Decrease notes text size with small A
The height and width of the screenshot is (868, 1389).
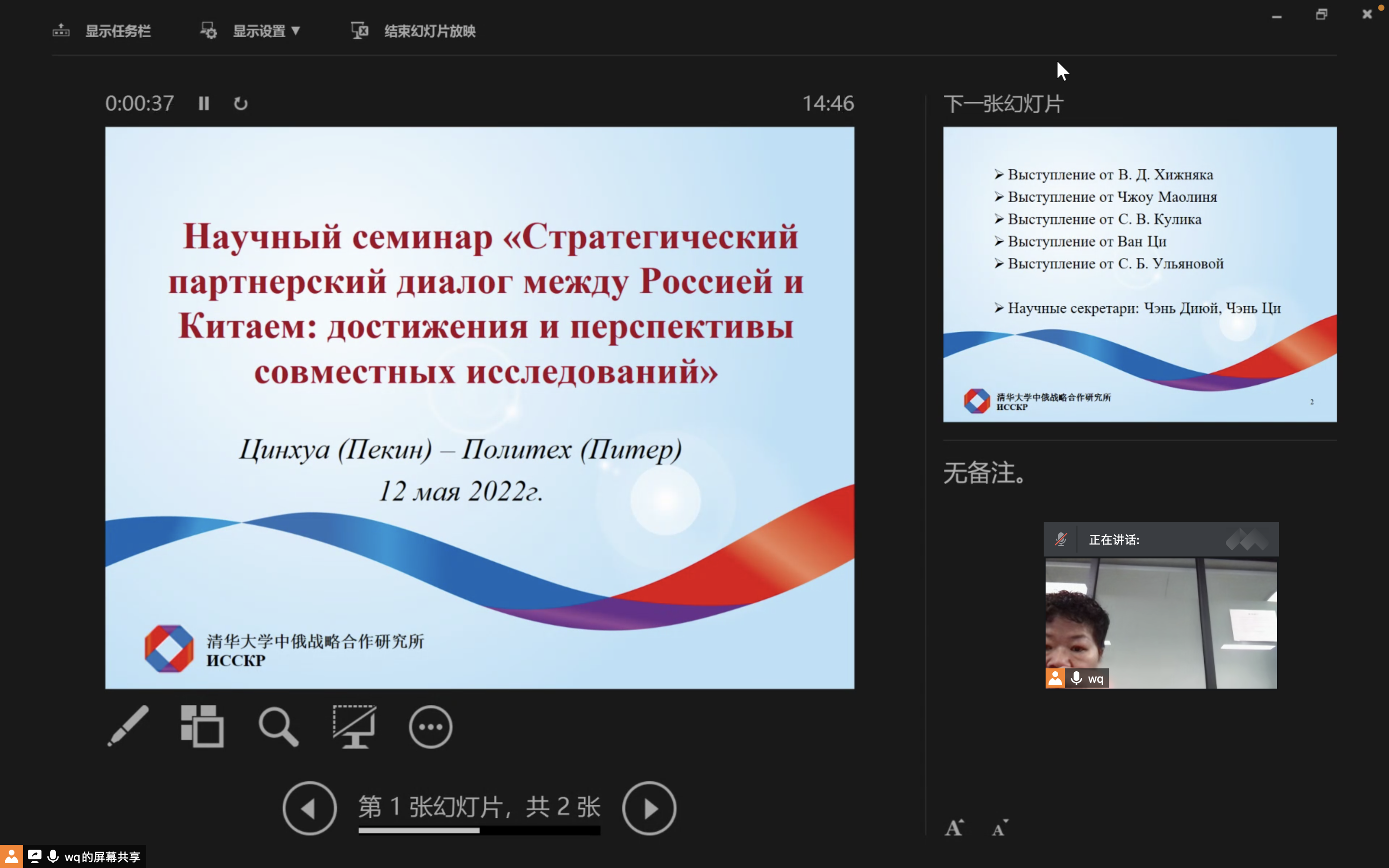point(1000,828)
